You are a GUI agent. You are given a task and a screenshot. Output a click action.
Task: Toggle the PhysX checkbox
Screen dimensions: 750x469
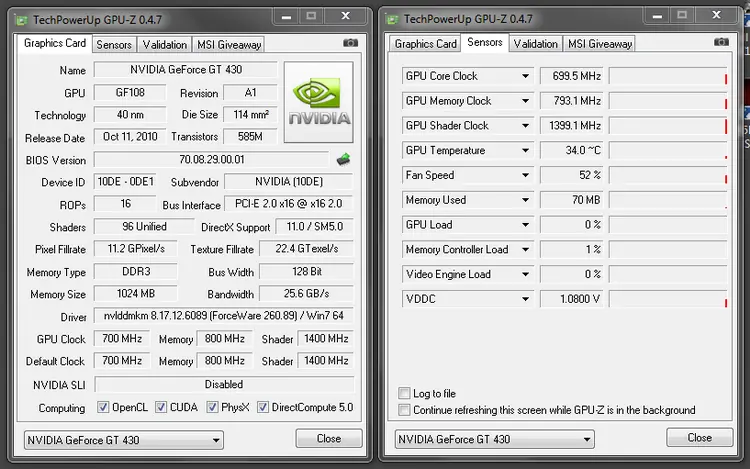pyautogui.click(x=212, y=407)
